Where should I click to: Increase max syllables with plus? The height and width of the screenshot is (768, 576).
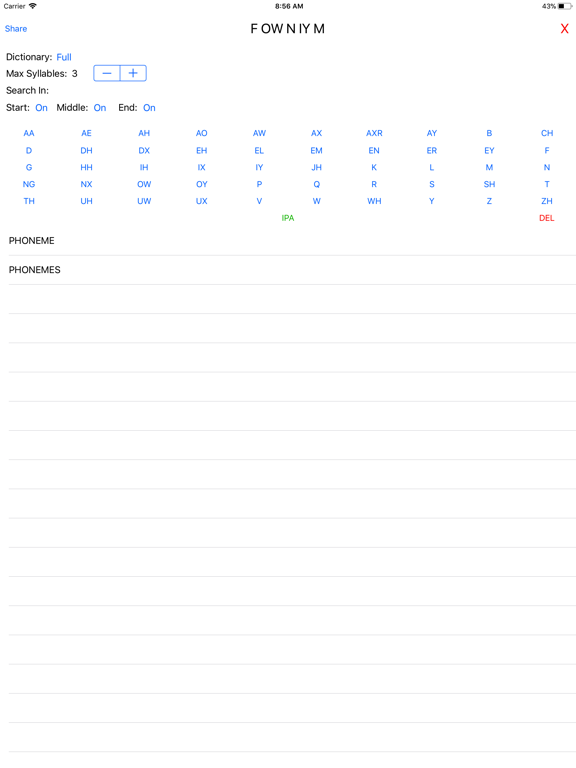(x=133, y=73)
